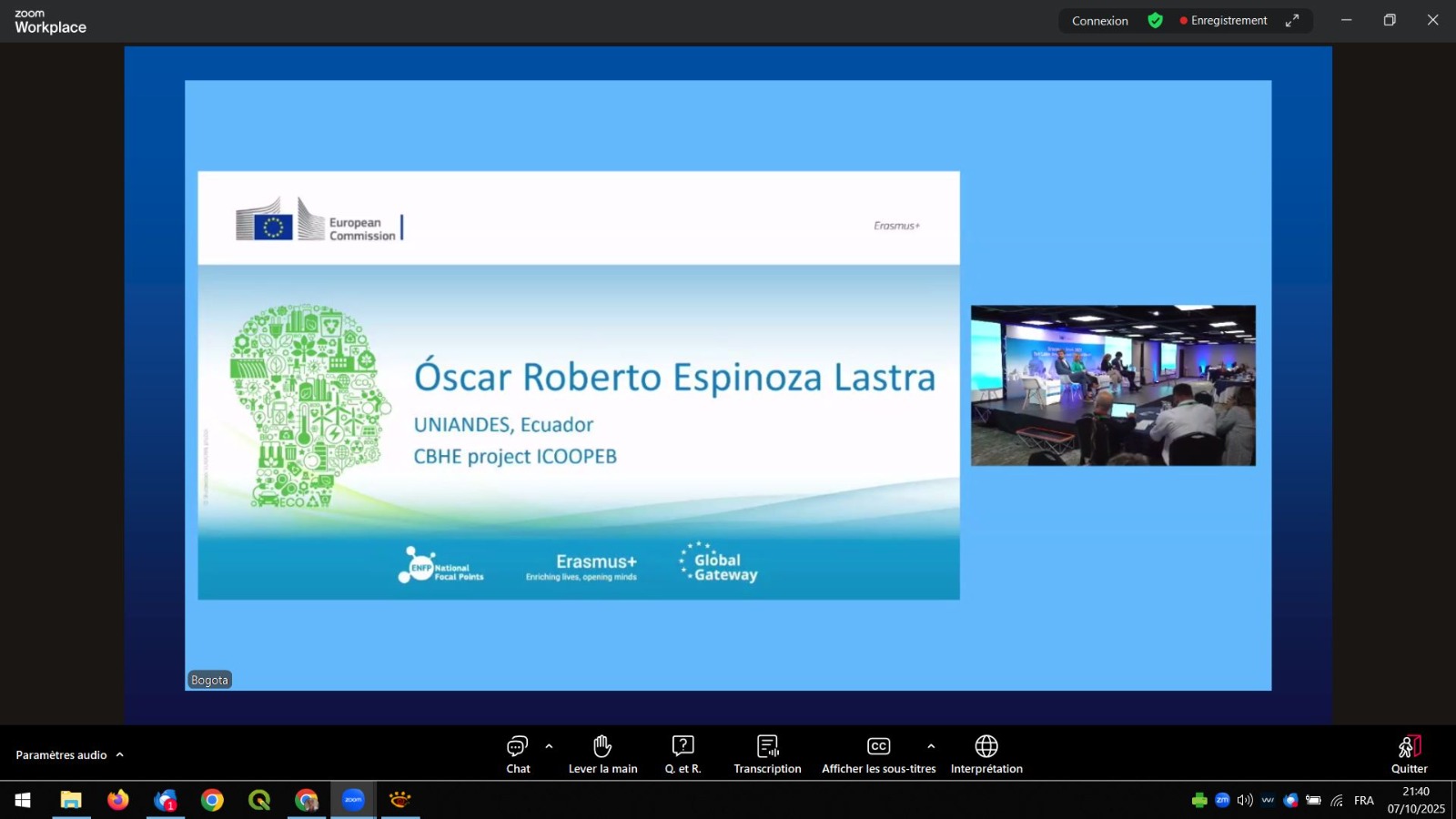Screen dimensions: 1456x819
Task: Toggle system volume speaker icon in tray
Action: point(1245,800)
